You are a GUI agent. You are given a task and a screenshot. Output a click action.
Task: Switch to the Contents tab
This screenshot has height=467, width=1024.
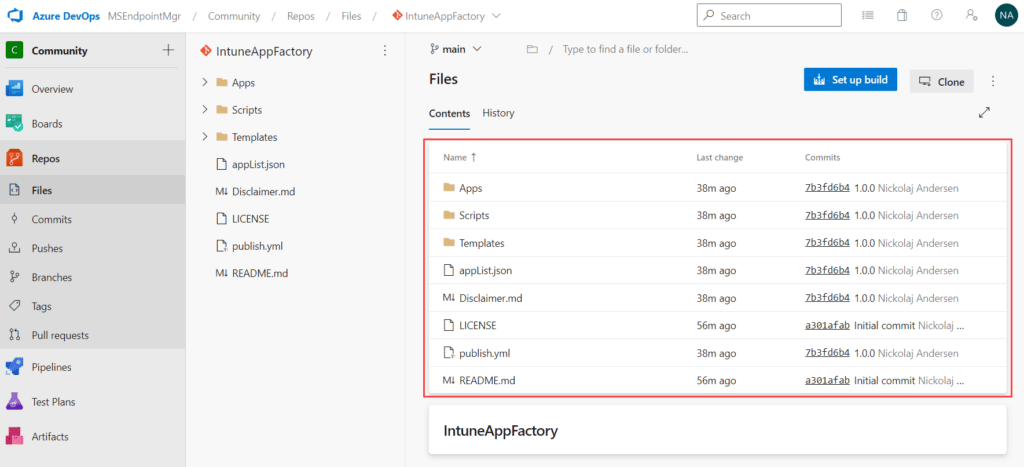tap(449, 113)
